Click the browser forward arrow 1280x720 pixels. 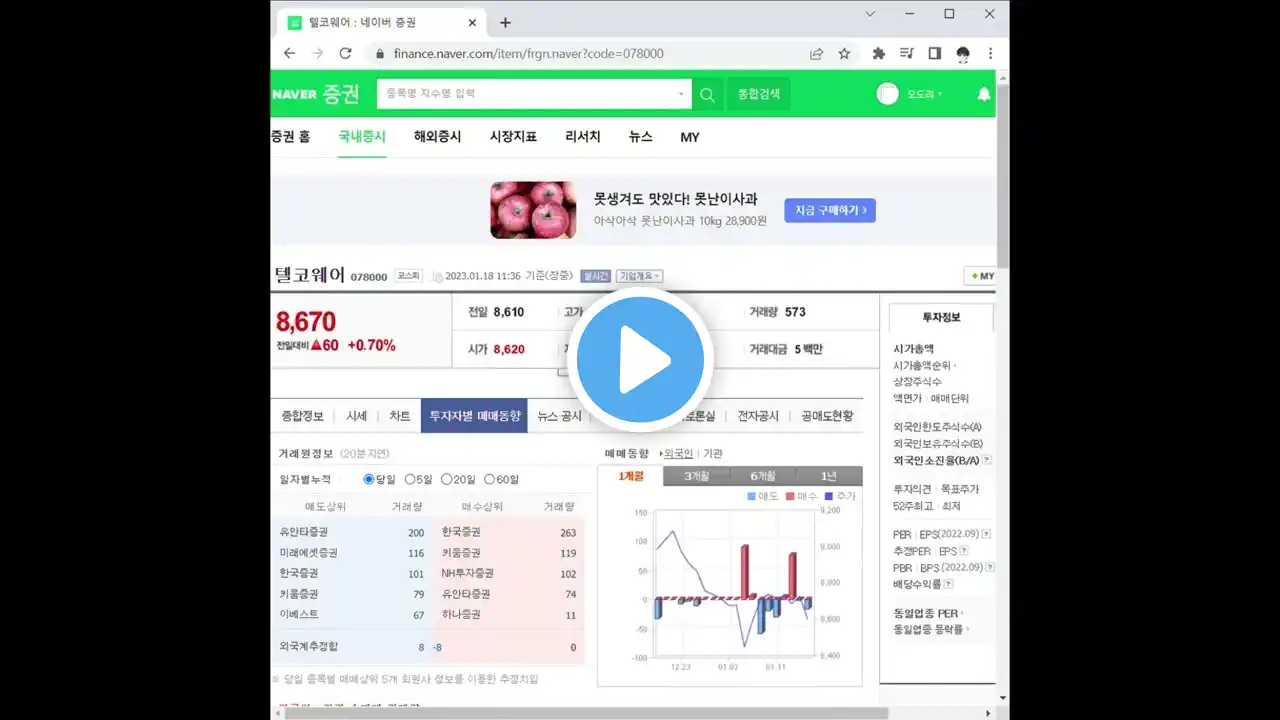point(317,53)
